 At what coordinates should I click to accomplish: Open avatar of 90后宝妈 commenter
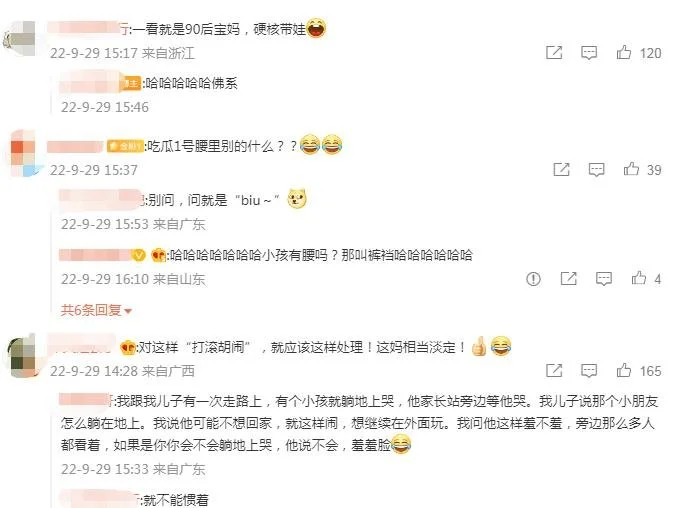point(20,38)
